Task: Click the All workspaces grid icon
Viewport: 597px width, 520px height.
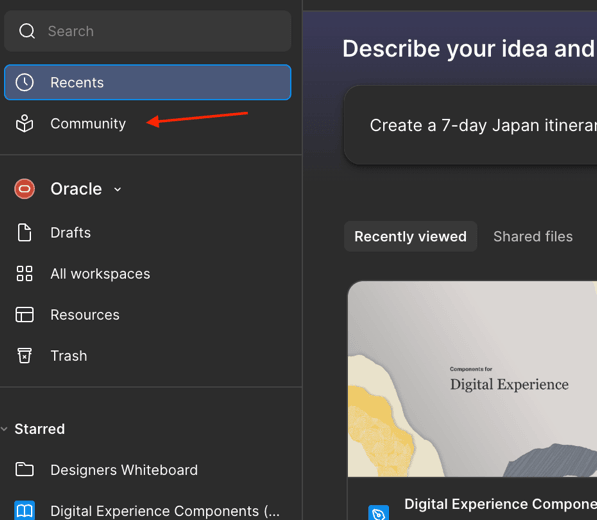Action: click(x=25, y=274)
